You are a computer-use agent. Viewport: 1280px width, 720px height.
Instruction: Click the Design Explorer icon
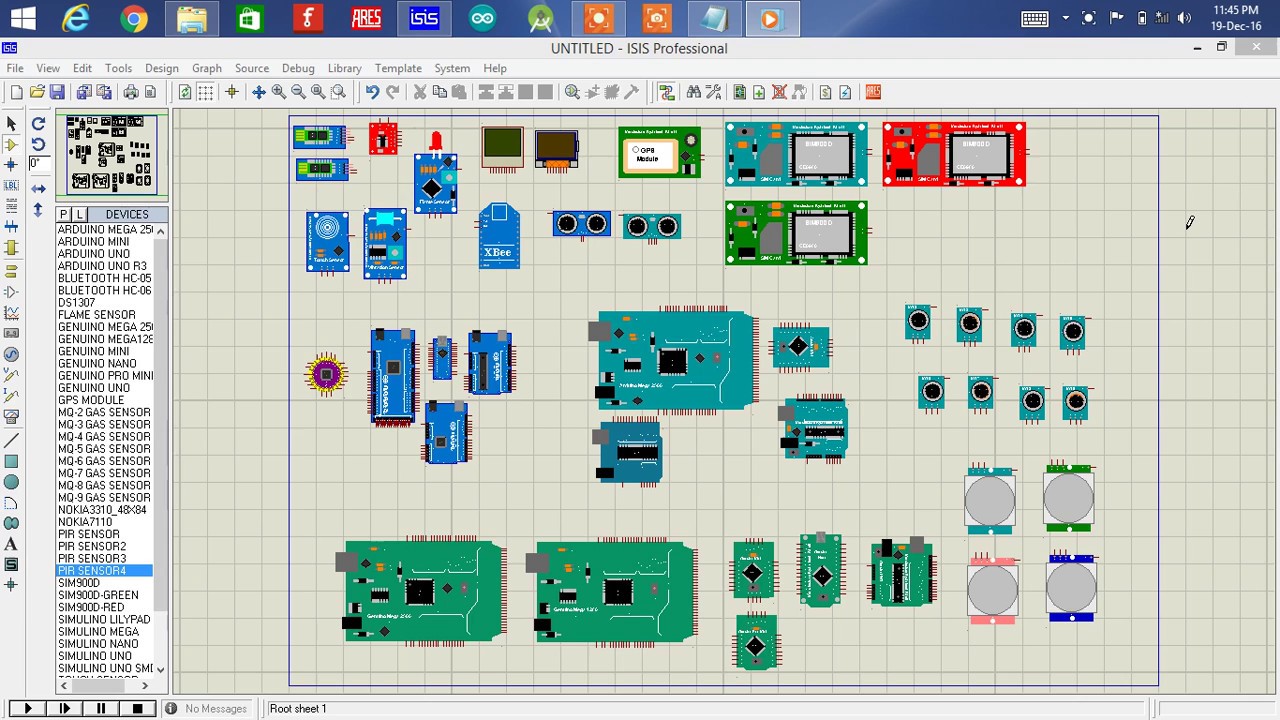pos(740,92)
